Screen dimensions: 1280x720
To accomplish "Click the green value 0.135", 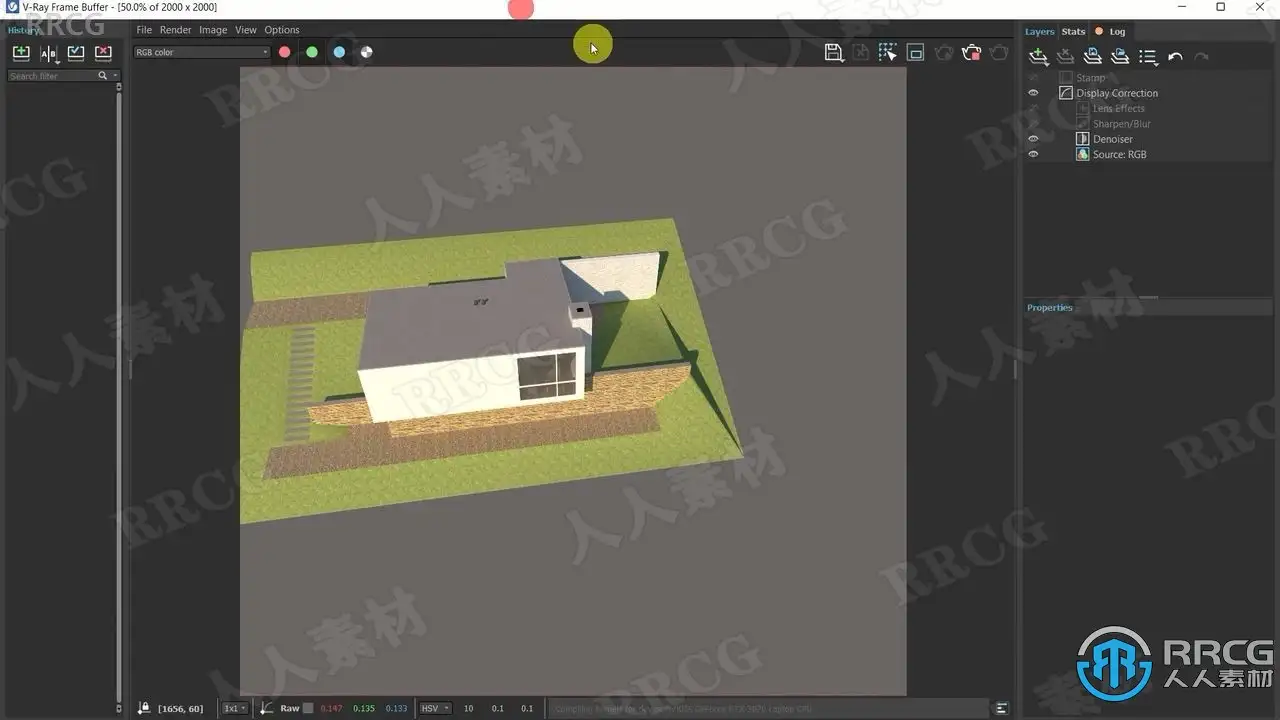I will coord(364,708).
